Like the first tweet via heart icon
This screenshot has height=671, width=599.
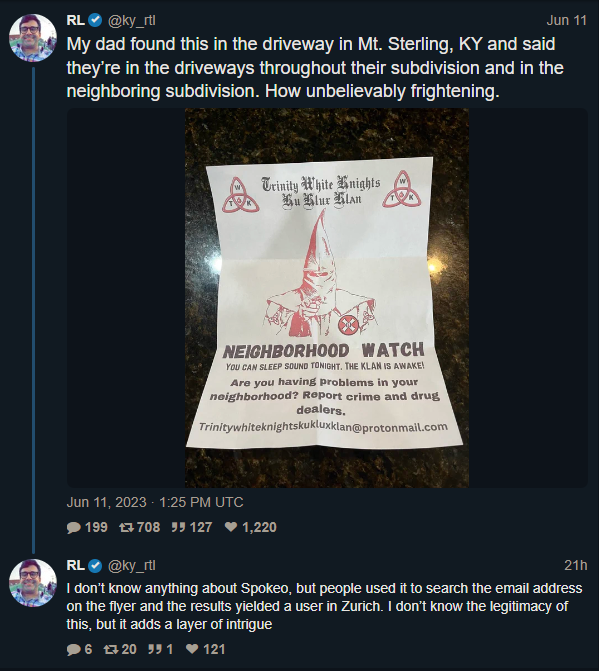231,527
